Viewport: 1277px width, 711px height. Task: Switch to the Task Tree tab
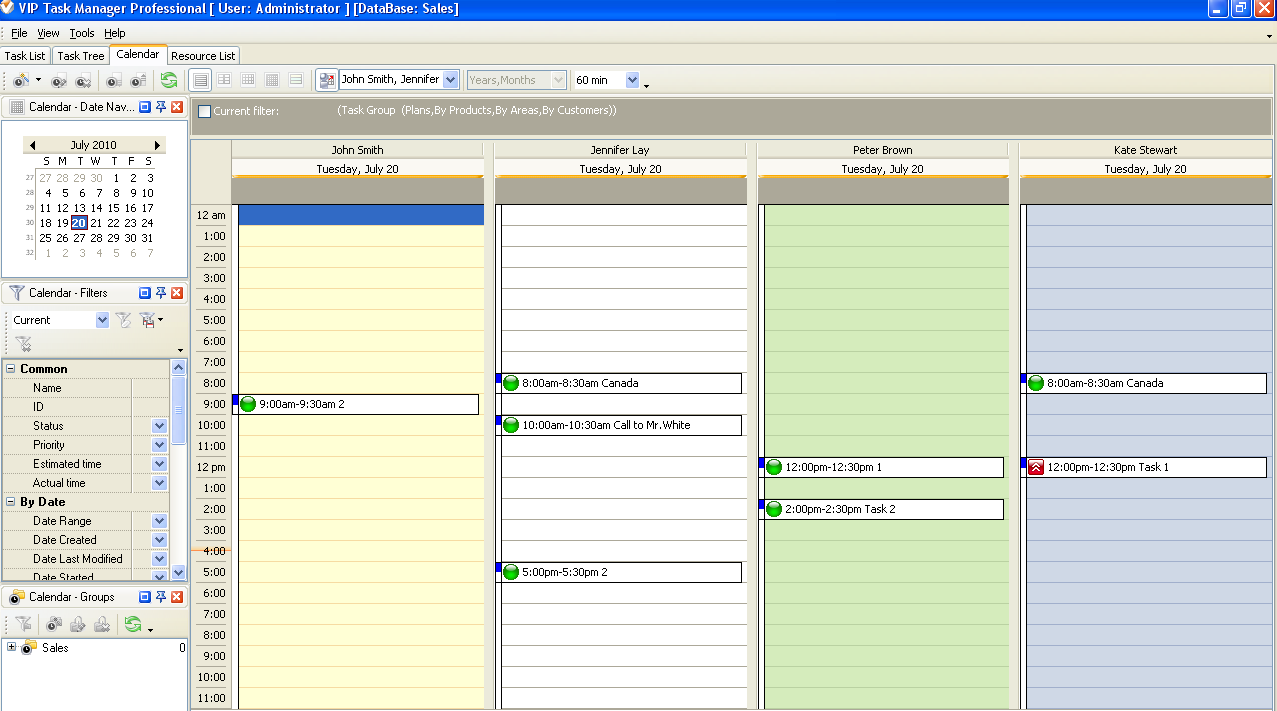click(80, 56)
